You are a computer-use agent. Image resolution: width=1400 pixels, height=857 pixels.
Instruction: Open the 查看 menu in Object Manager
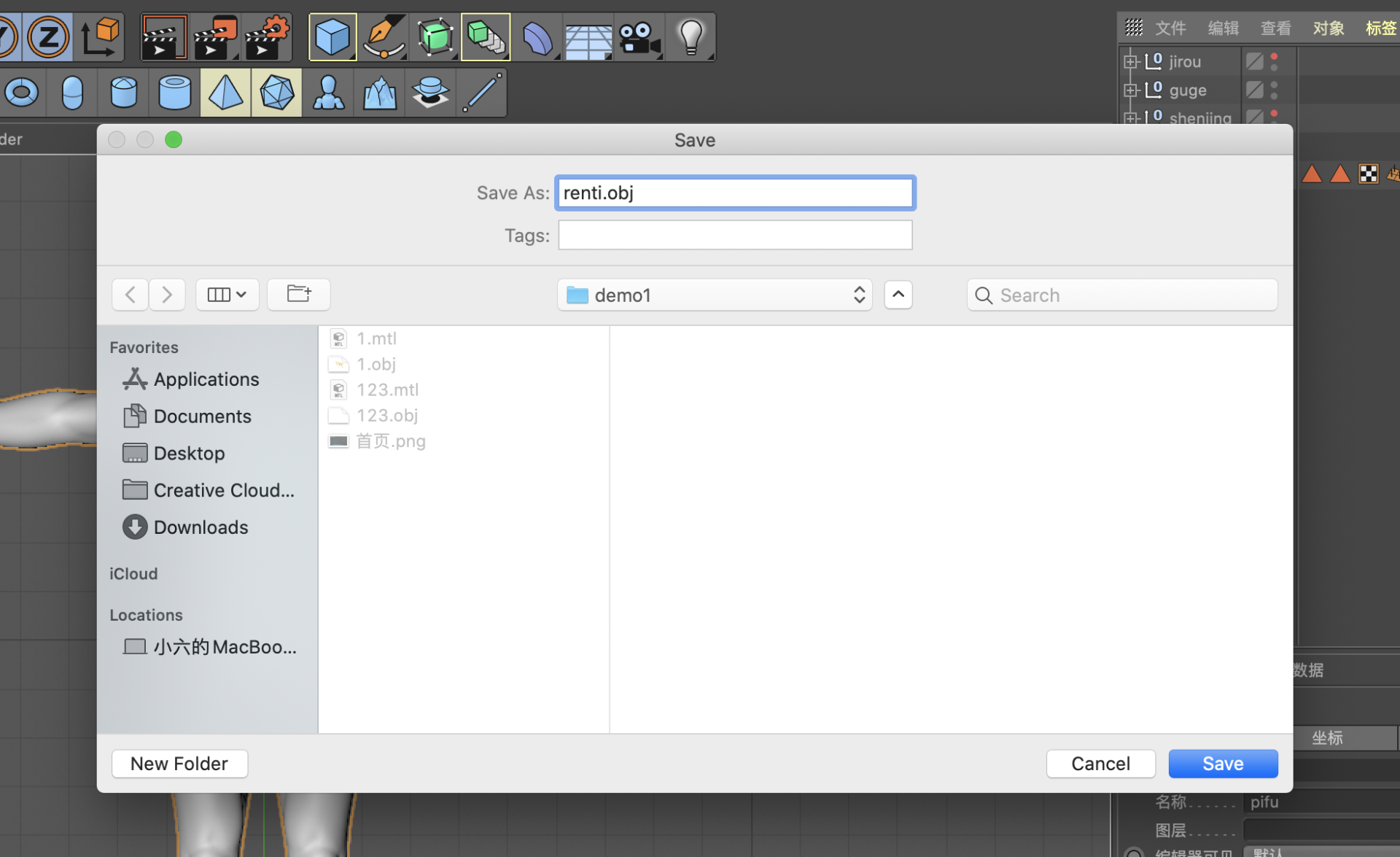[x=1276, y=28]
